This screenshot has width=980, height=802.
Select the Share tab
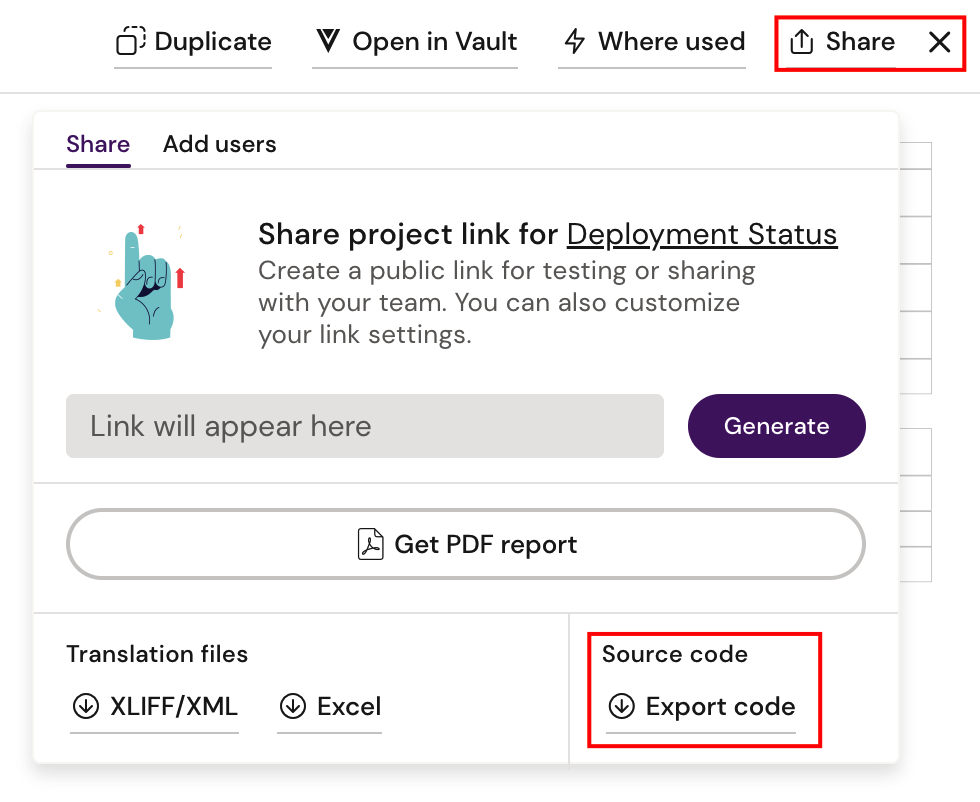coord(97,144)
